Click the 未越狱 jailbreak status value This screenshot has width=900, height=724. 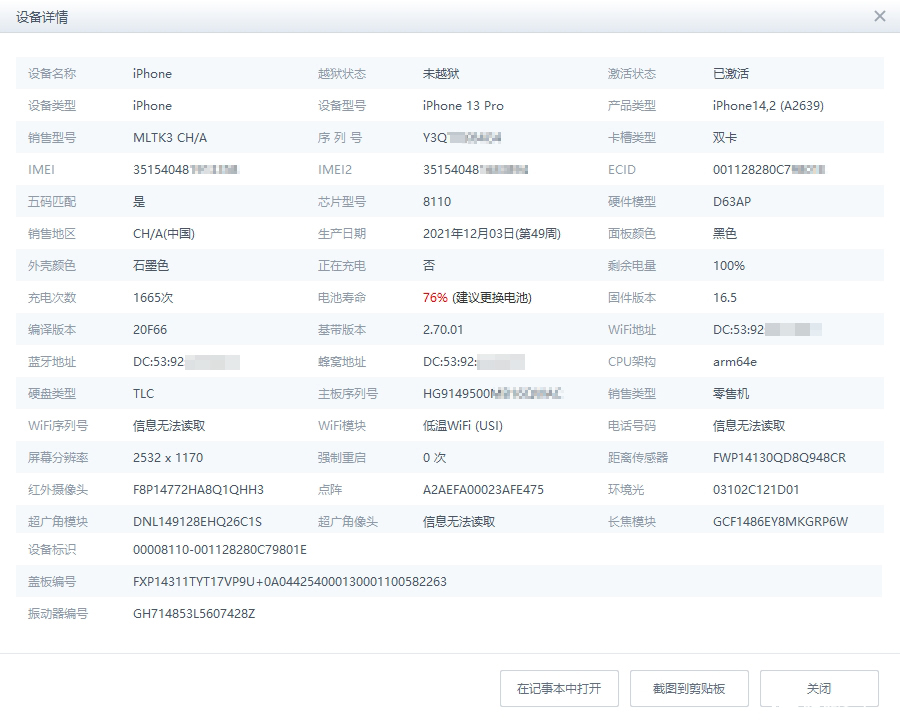click(x=441, y=73)
